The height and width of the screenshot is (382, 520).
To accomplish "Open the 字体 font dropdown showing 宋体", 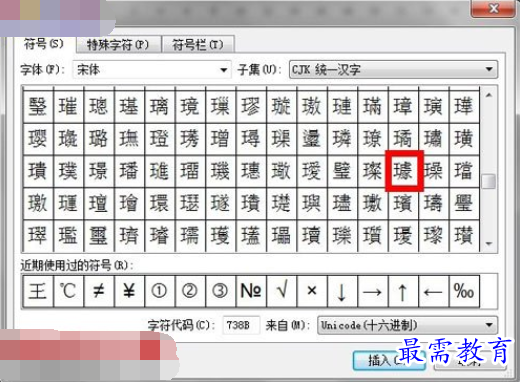I will point(152,70).
